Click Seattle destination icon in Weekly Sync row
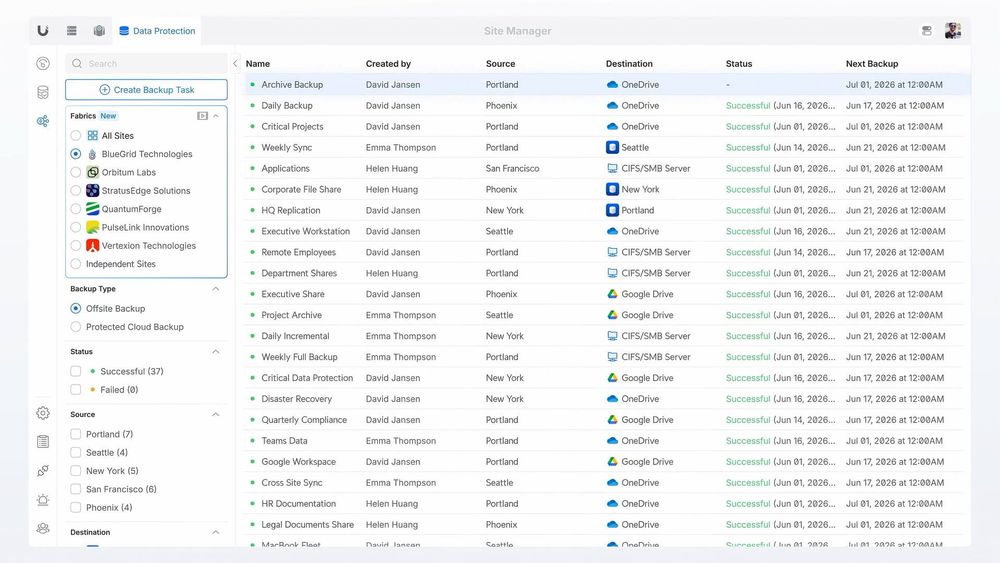 coord(612,147)
